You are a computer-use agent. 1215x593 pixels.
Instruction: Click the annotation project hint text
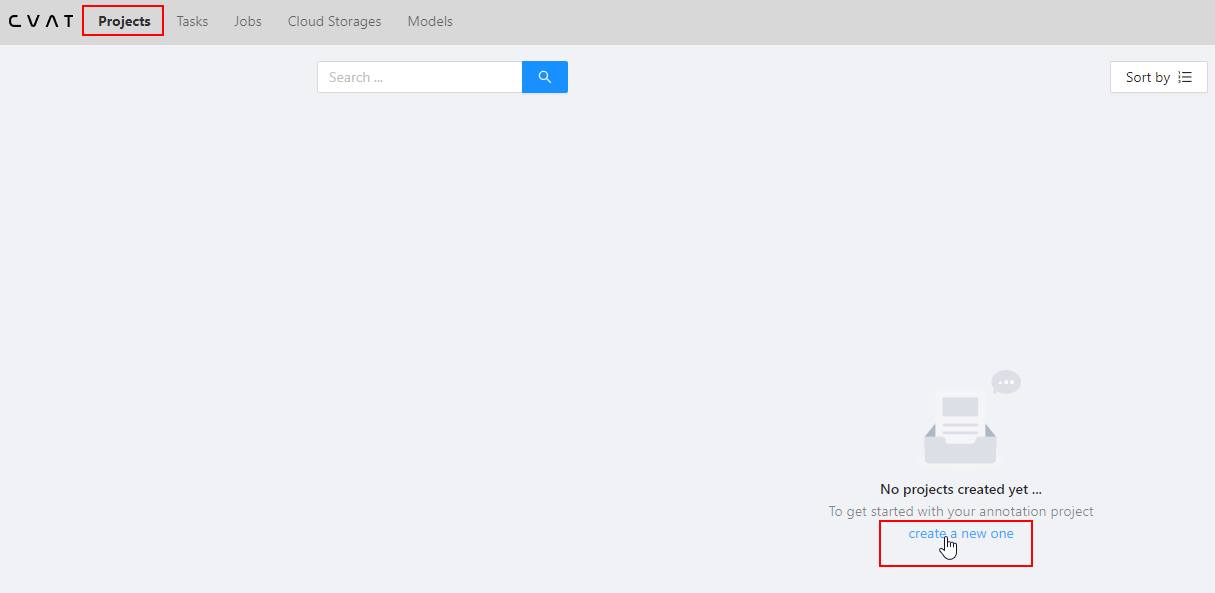click(x=961, y=511)
